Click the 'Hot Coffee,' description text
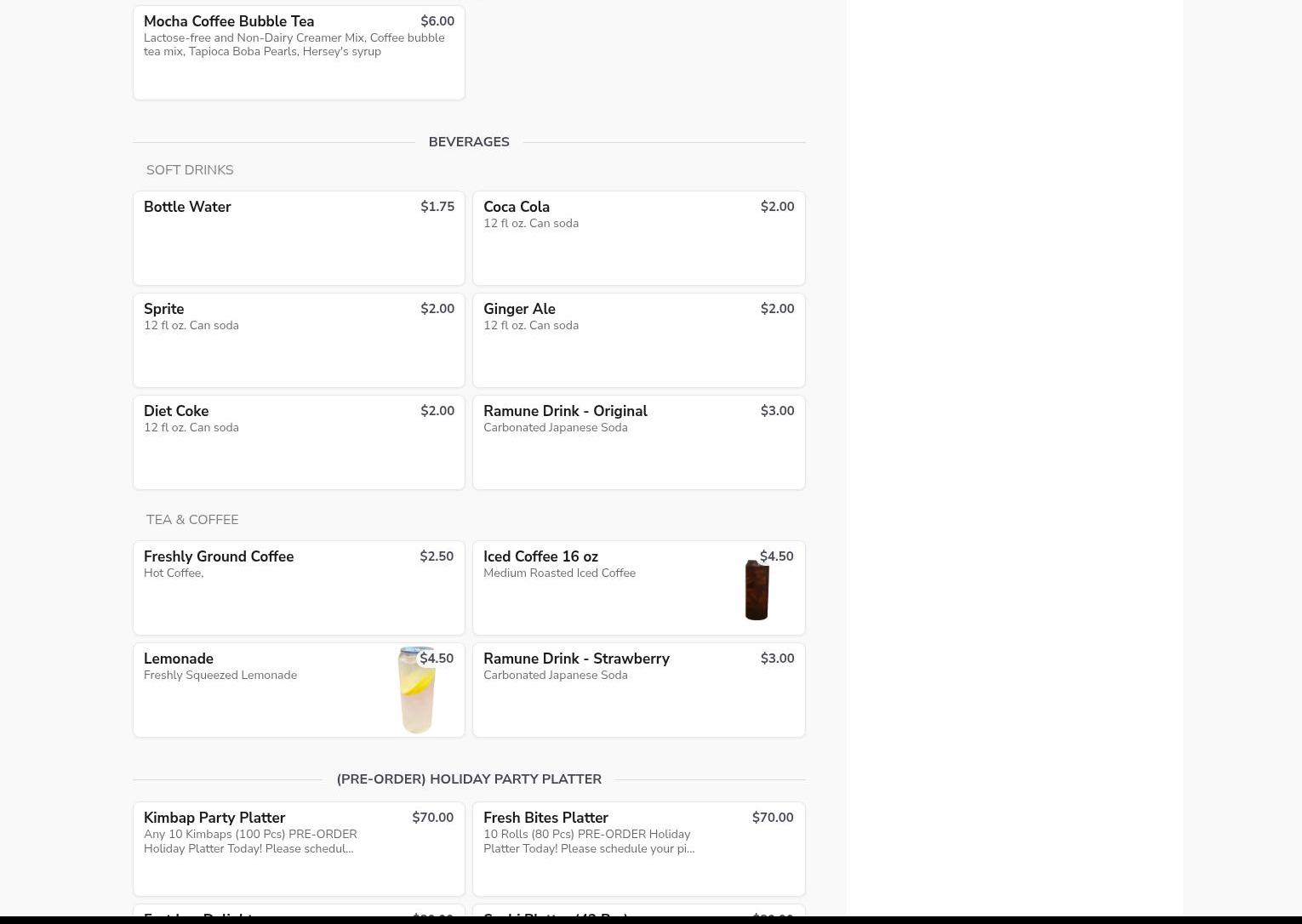Viewport: 1302px width, 924px height. (x=174, y=573)
